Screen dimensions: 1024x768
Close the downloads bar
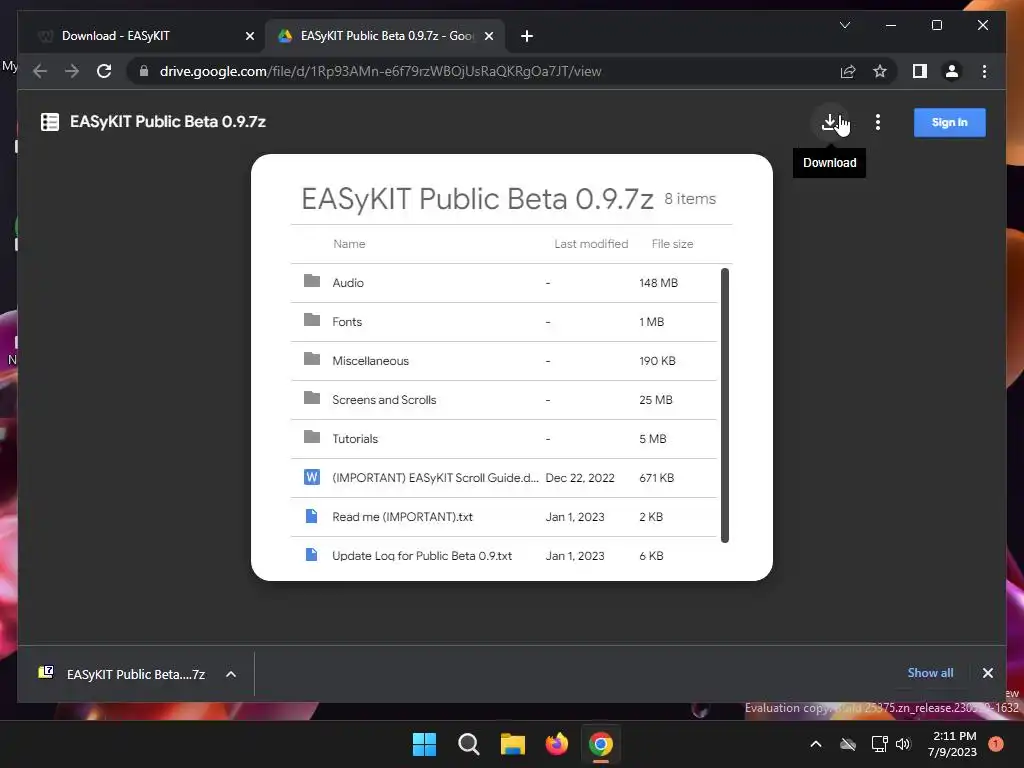coord(987,673)
